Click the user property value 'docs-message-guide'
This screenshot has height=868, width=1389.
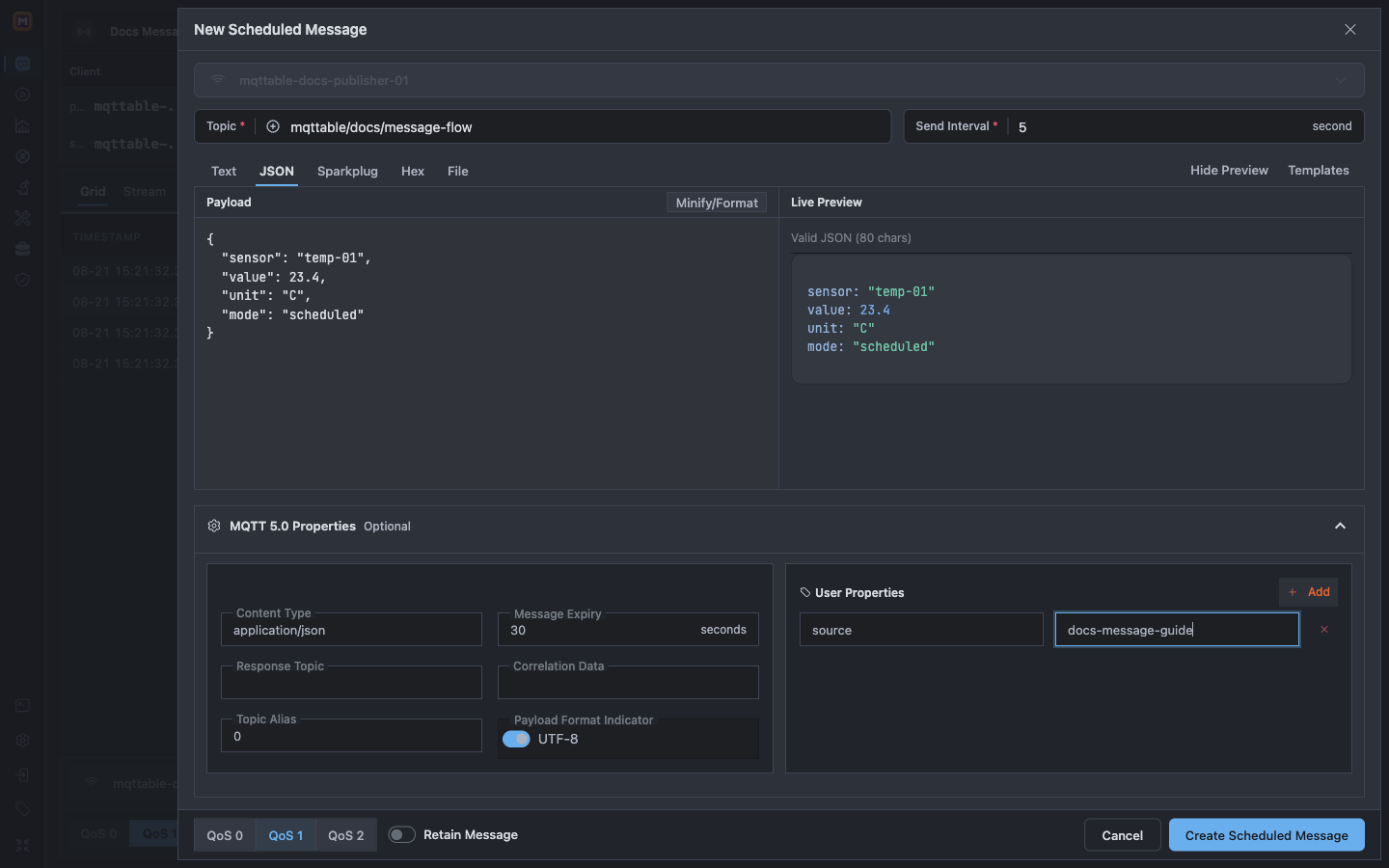tap(1177, 630)
